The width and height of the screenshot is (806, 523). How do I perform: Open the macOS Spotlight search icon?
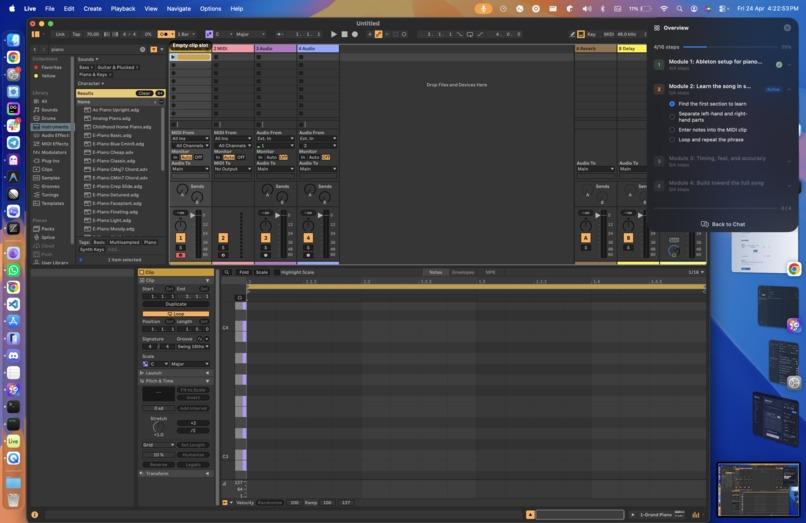click(x=680, y=9)
